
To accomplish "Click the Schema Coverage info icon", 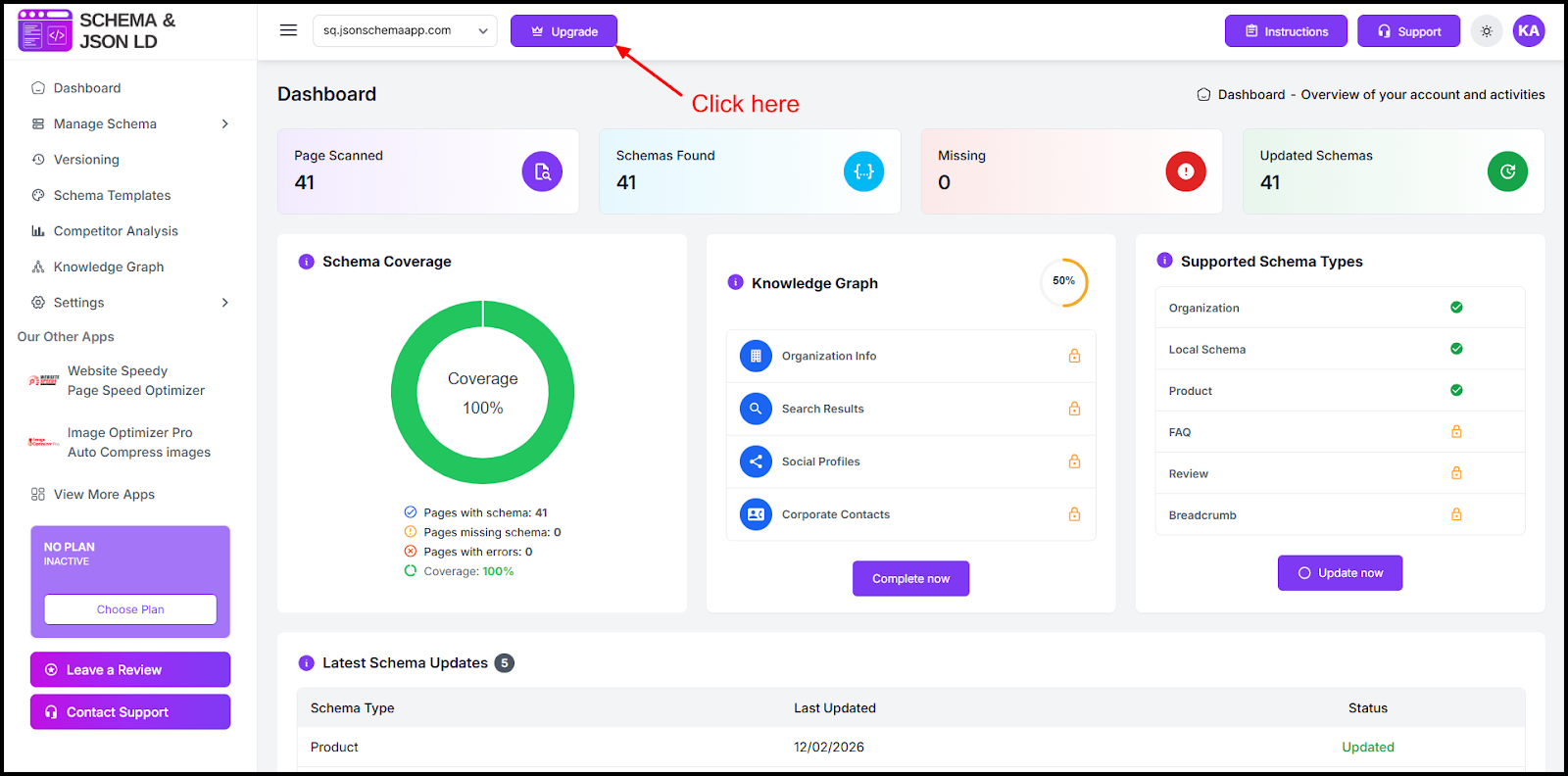I will pos(306,262).
